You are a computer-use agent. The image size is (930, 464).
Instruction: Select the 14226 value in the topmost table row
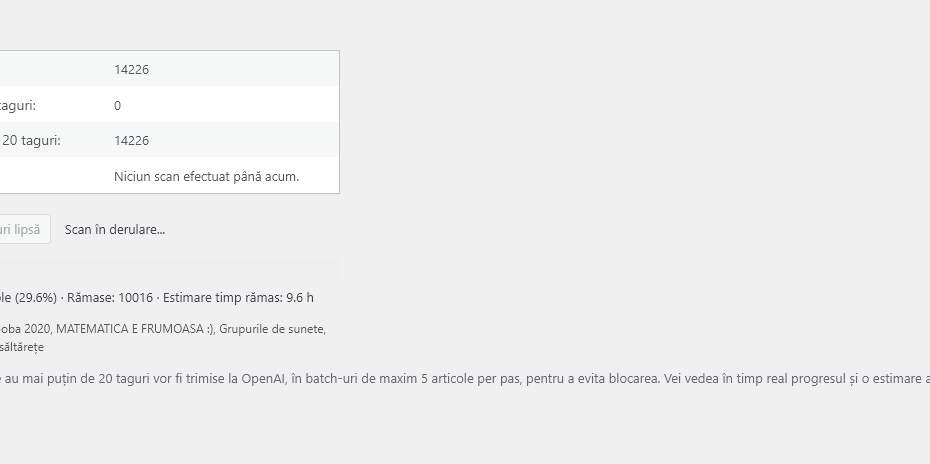click(132, 69)
